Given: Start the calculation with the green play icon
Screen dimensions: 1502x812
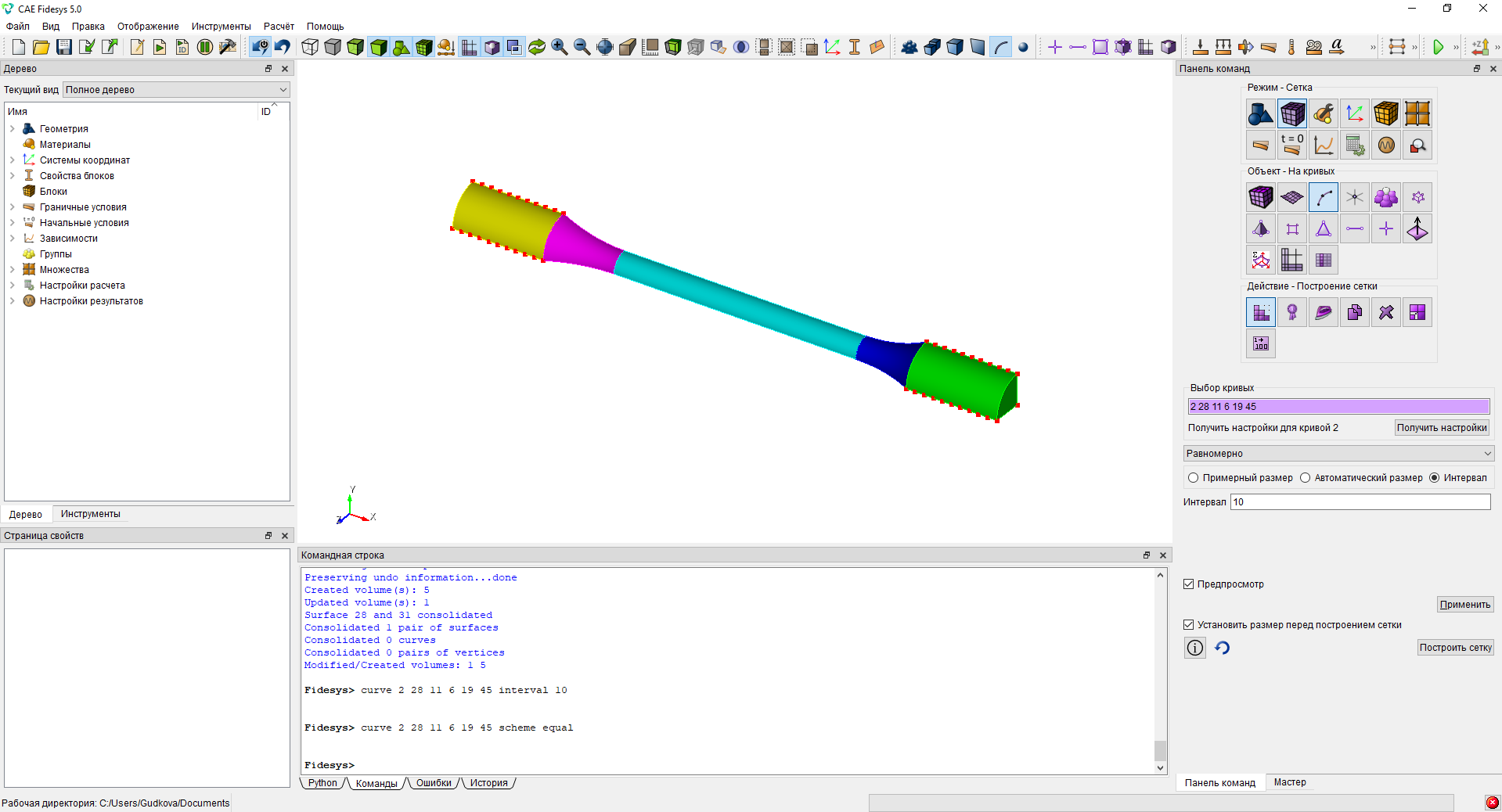Looking at the screenshot, I should (1438, 47).
